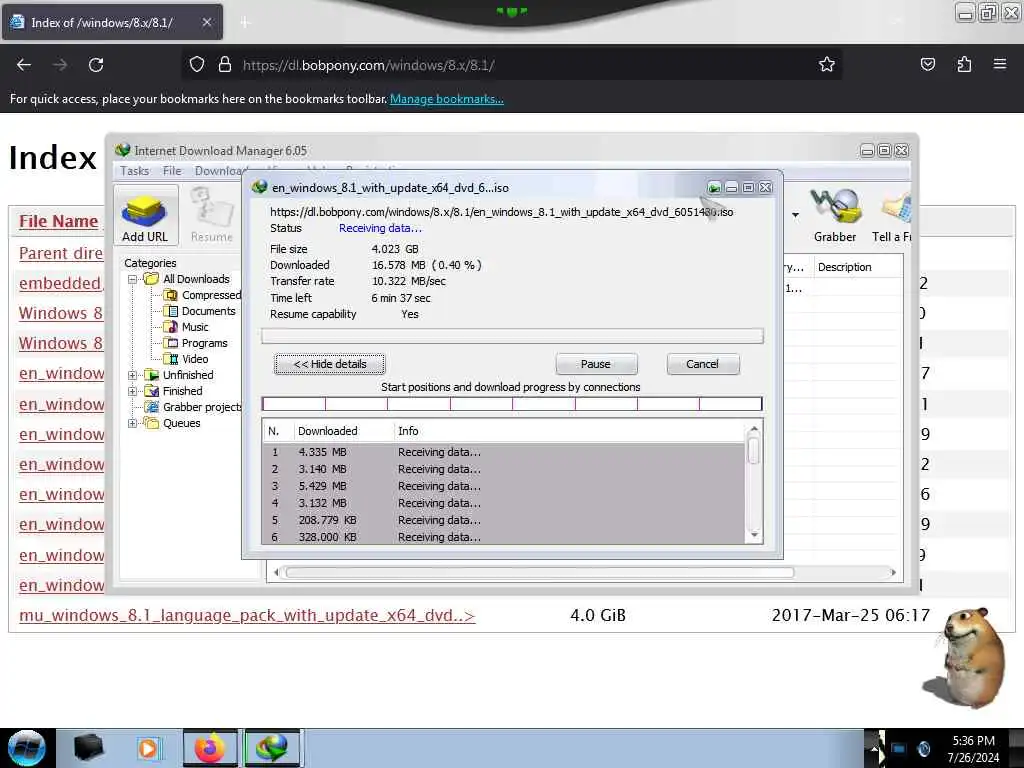Open the Tasks menu in IDM
This screenshot has height=768, width=1024.
[135, 170]
